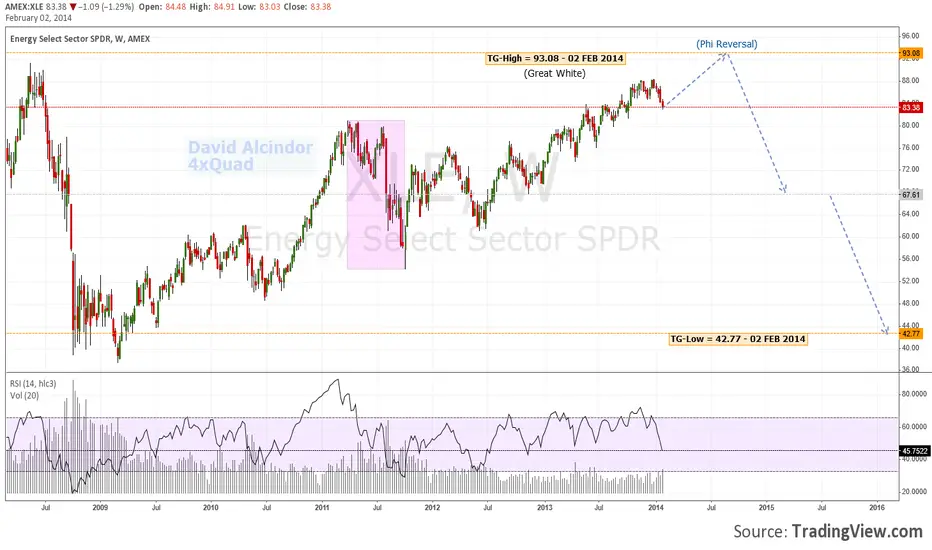Click the Open: 84.48 value in header
The width and height of the screenshot is (932, 550).
tap(163, 7)
